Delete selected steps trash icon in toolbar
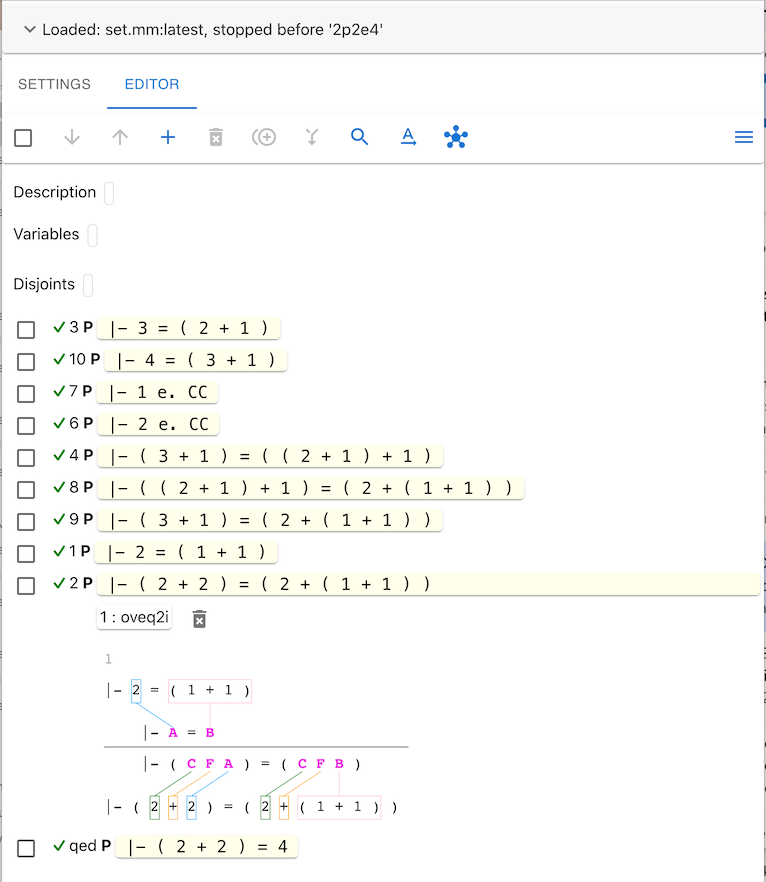 pyautogui.click(x=216, y=137)
